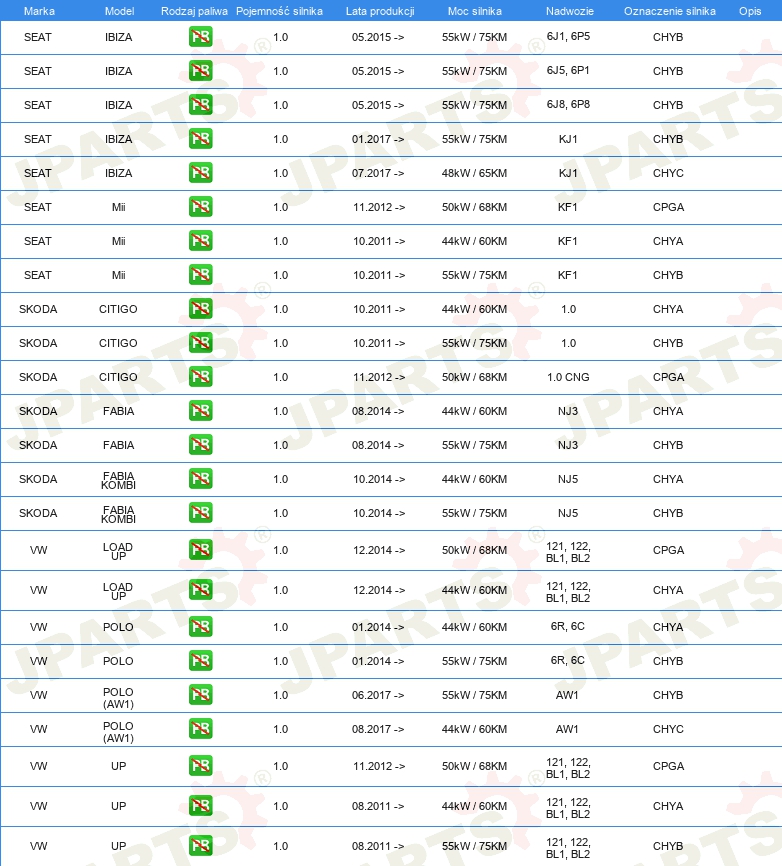Click production date 11.2012 in the VW UP row

click(379, 766)
